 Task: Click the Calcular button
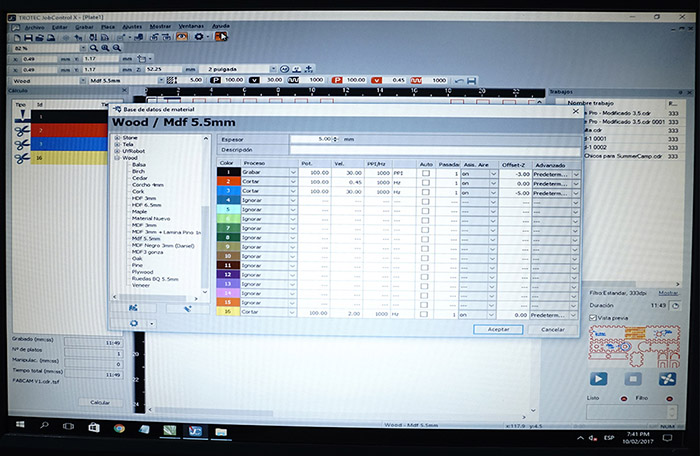(100, 402)
